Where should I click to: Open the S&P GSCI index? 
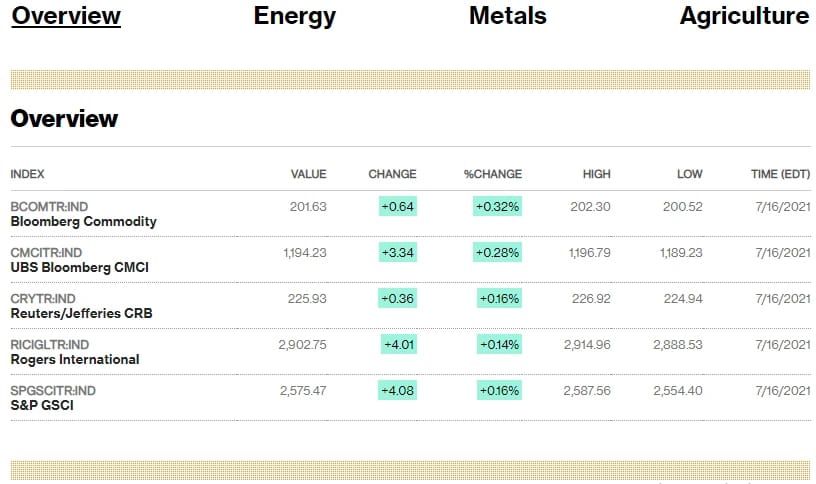tap(42, 405)
